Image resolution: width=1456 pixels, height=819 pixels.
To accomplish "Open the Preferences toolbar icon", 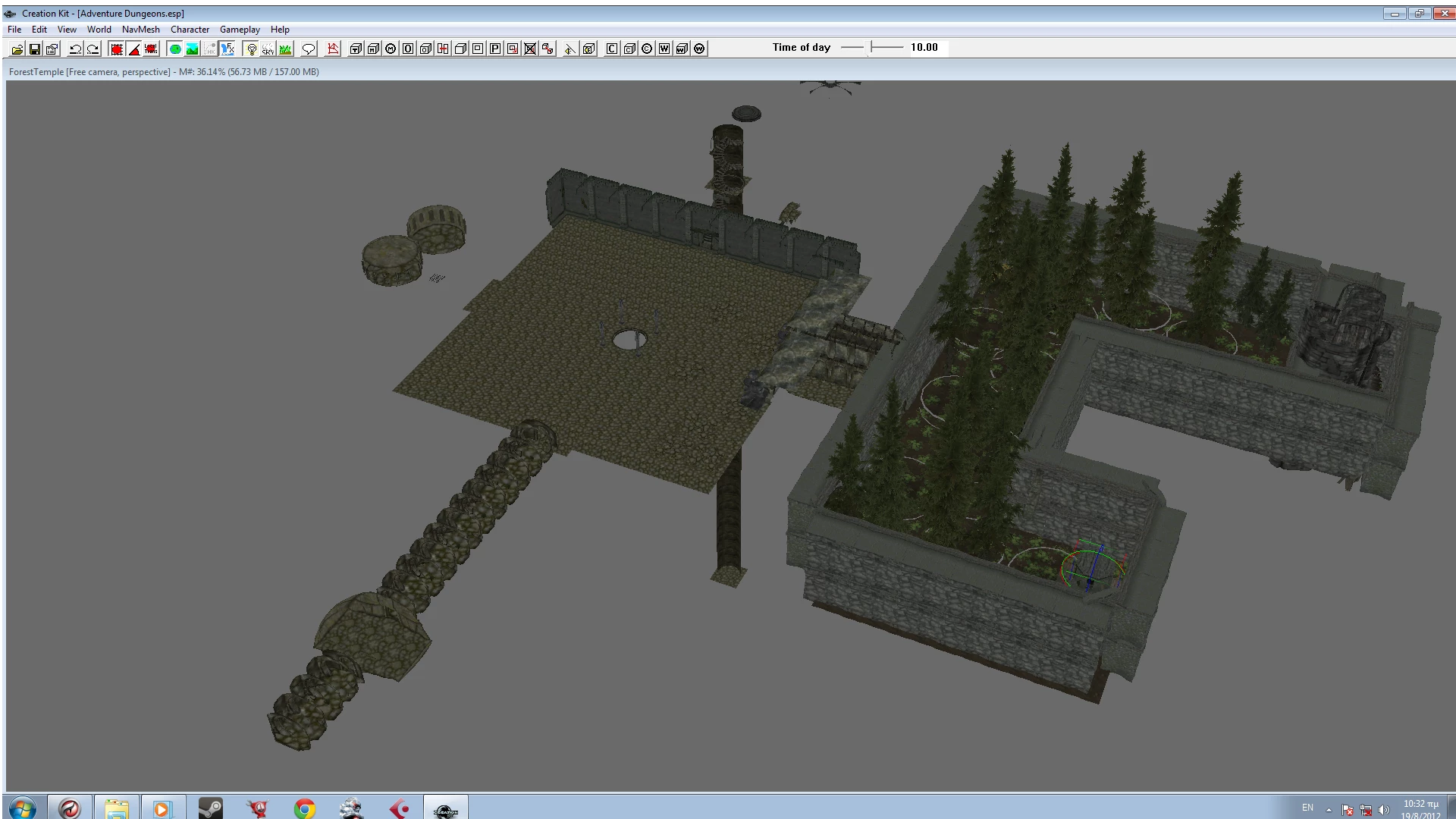I will [x=52, y=49].
